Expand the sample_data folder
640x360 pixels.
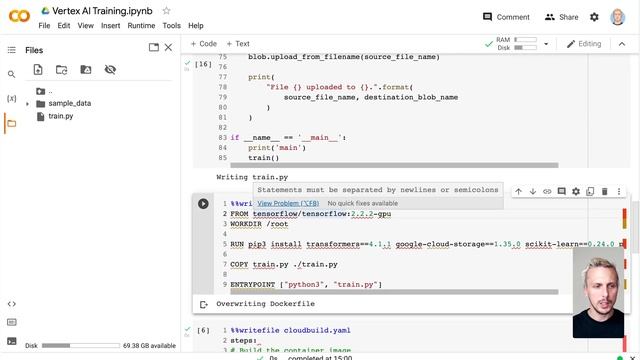pos(28,104)
